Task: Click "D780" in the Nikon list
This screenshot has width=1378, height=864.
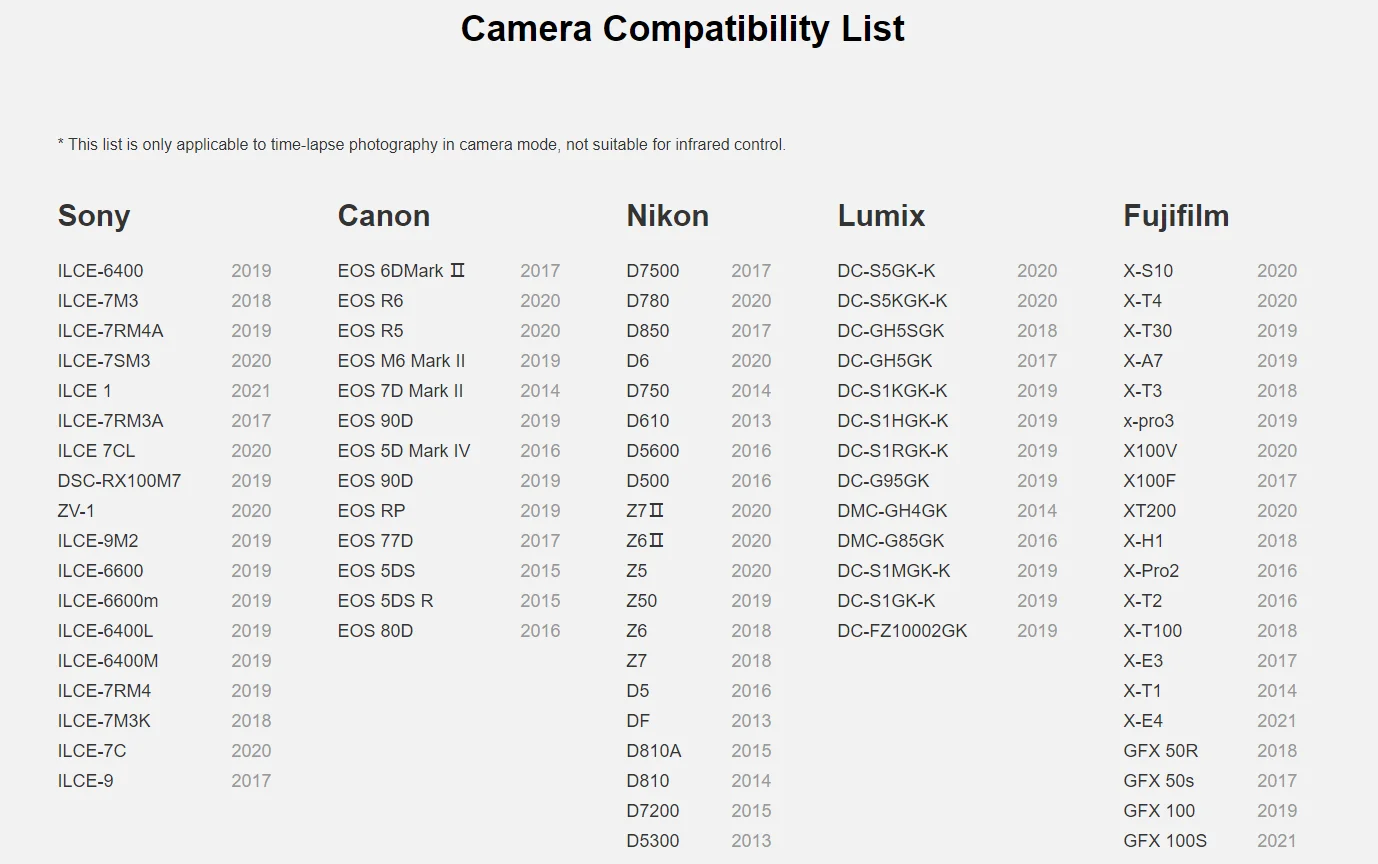Action: [x=648, y=301]
